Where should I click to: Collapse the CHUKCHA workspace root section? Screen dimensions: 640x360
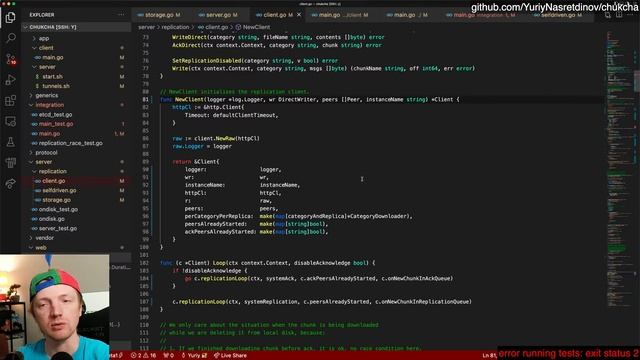pos(76,27)
